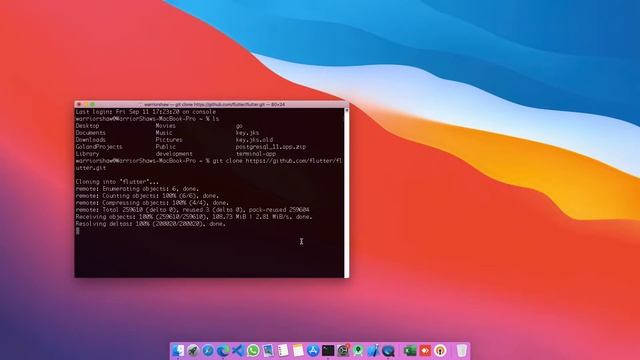Click the terminal block cursor on last line
Image resolution: width=640 pixels, height=360 pixels.
[78, 231]
